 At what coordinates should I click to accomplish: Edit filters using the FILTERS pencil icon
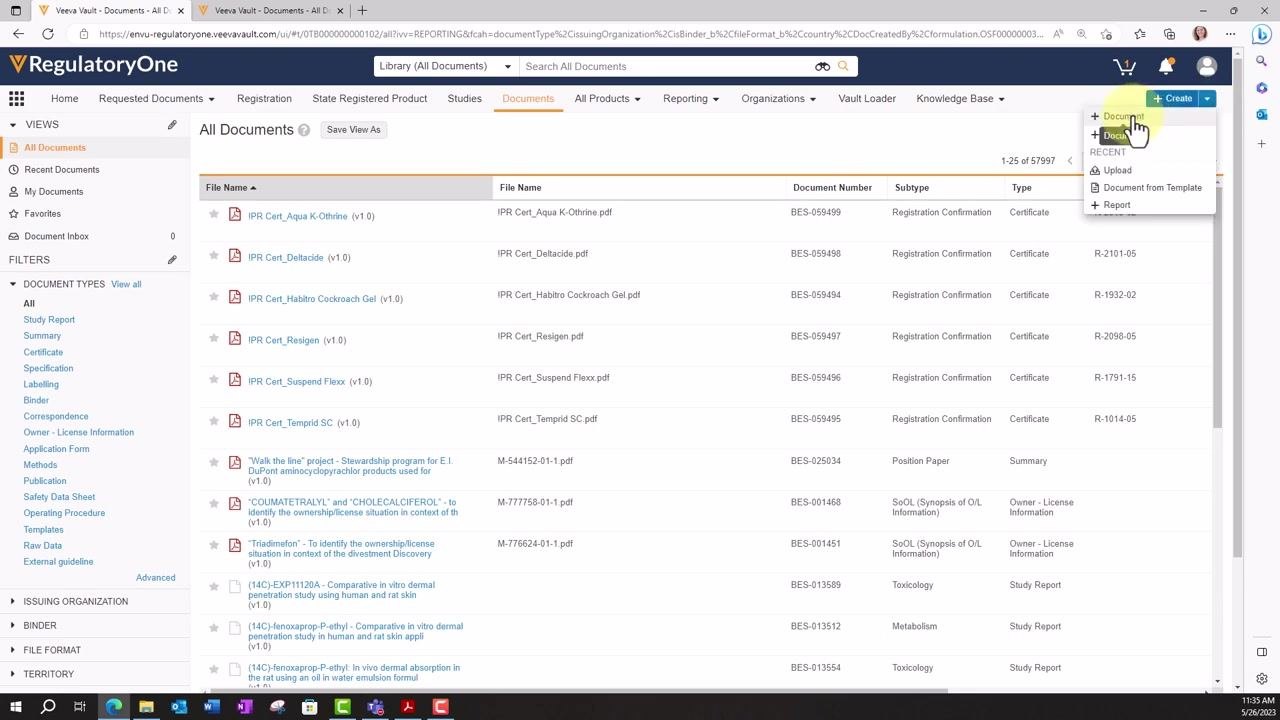click(x=172, y=260)
